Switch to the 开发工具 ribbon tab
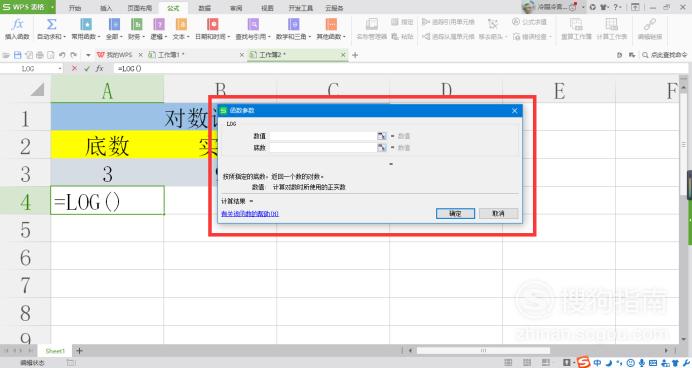Screen dimensions: 692x368 [301, 8]
